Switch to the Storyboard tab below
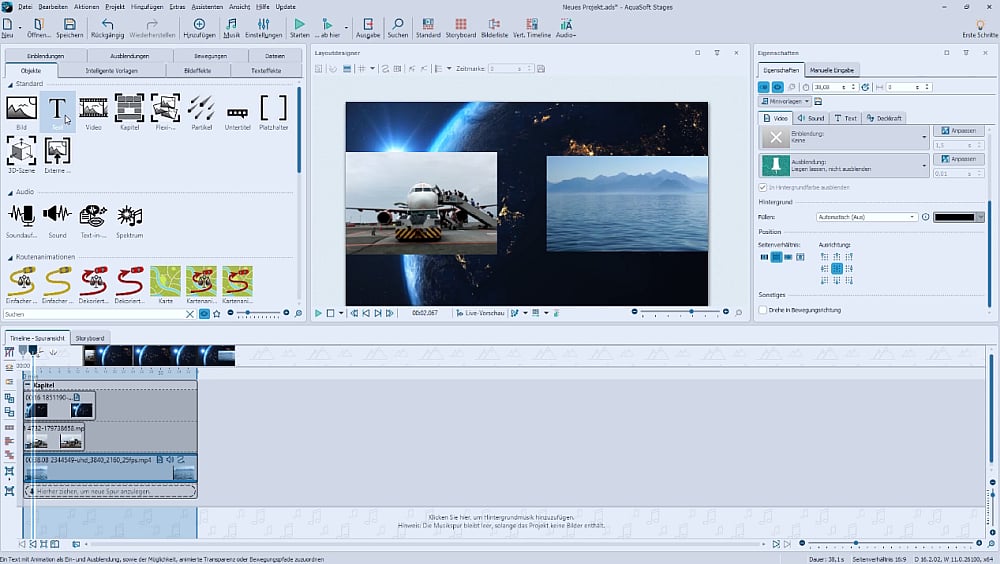This screenshot has width=1000, height=564. point(90,338)
